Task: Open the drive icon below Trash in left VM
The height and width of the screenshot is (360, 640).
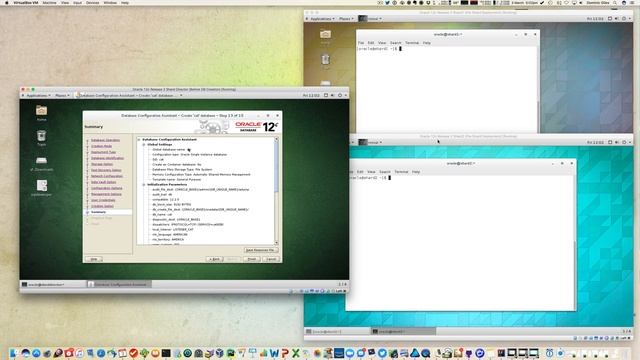Action: 41,160
